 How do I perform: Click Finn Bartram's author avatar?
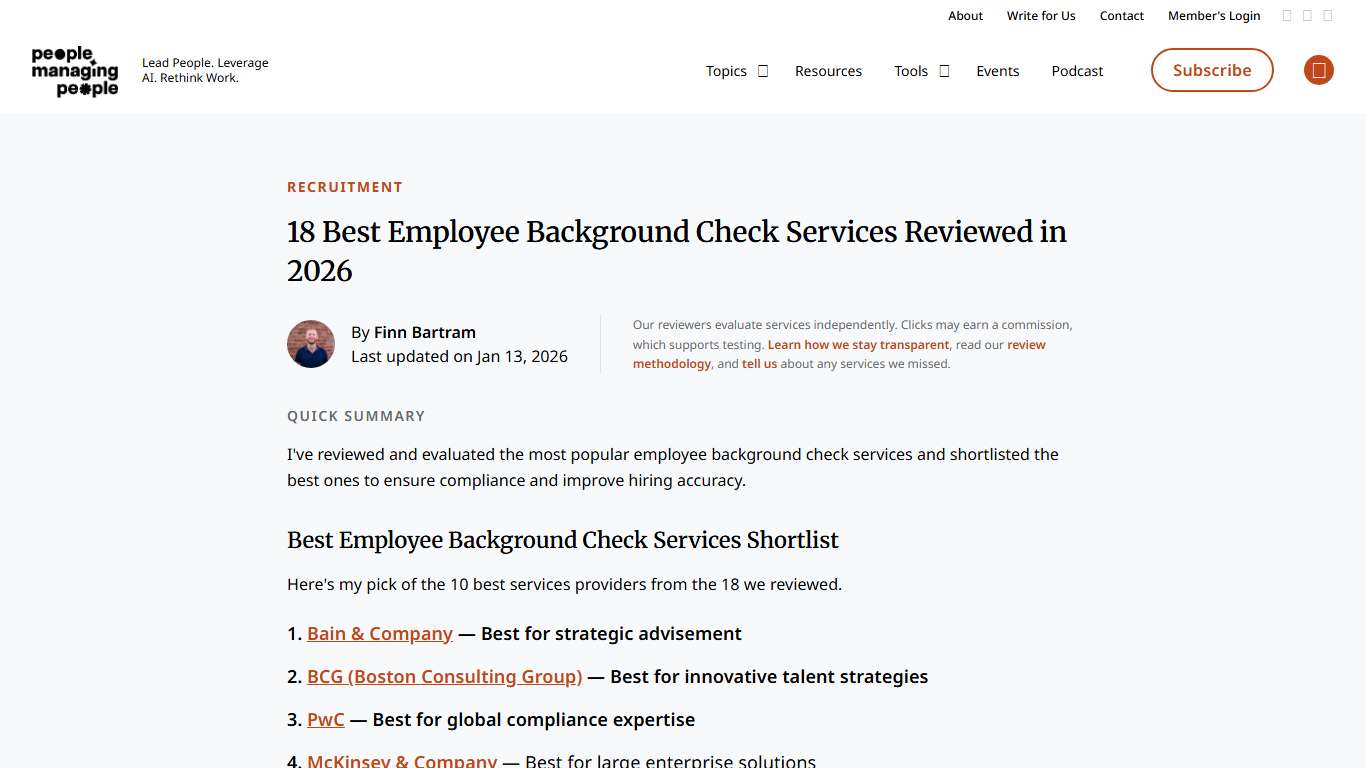click(311, 343)
